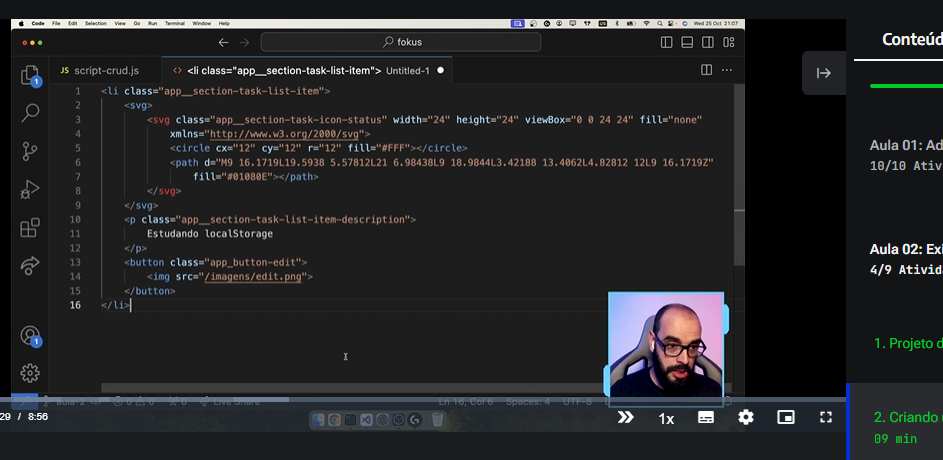Viewport: 943px width, 460px height.
Task: Open the Explorer view in the activity bar
Action: tap(29, 76)
